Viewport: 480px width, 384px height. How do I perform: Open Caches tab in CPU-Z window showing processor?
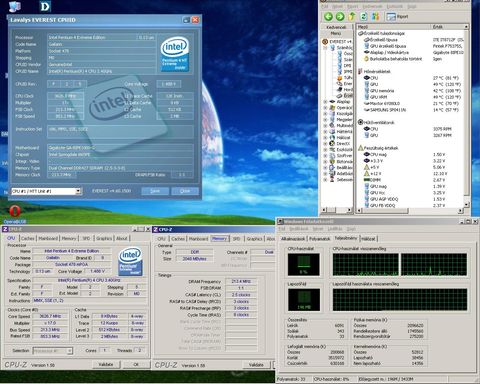(x=27, y=238)
